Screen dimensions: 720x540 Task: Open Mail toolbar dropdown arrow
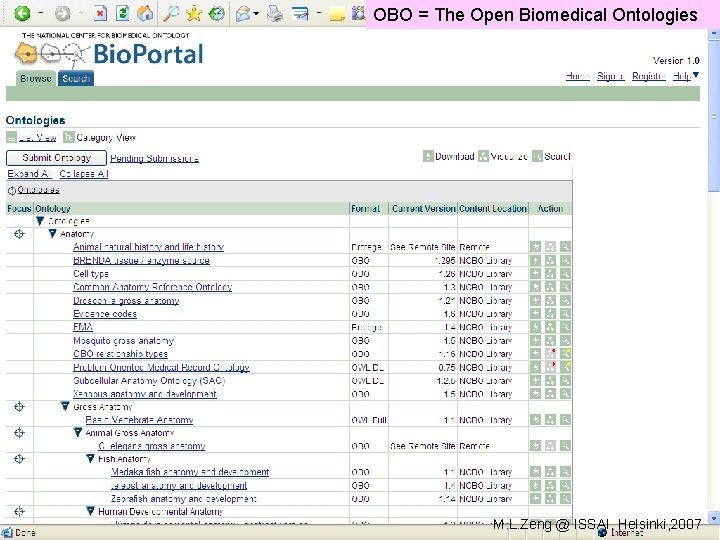[x=256, y=14]
